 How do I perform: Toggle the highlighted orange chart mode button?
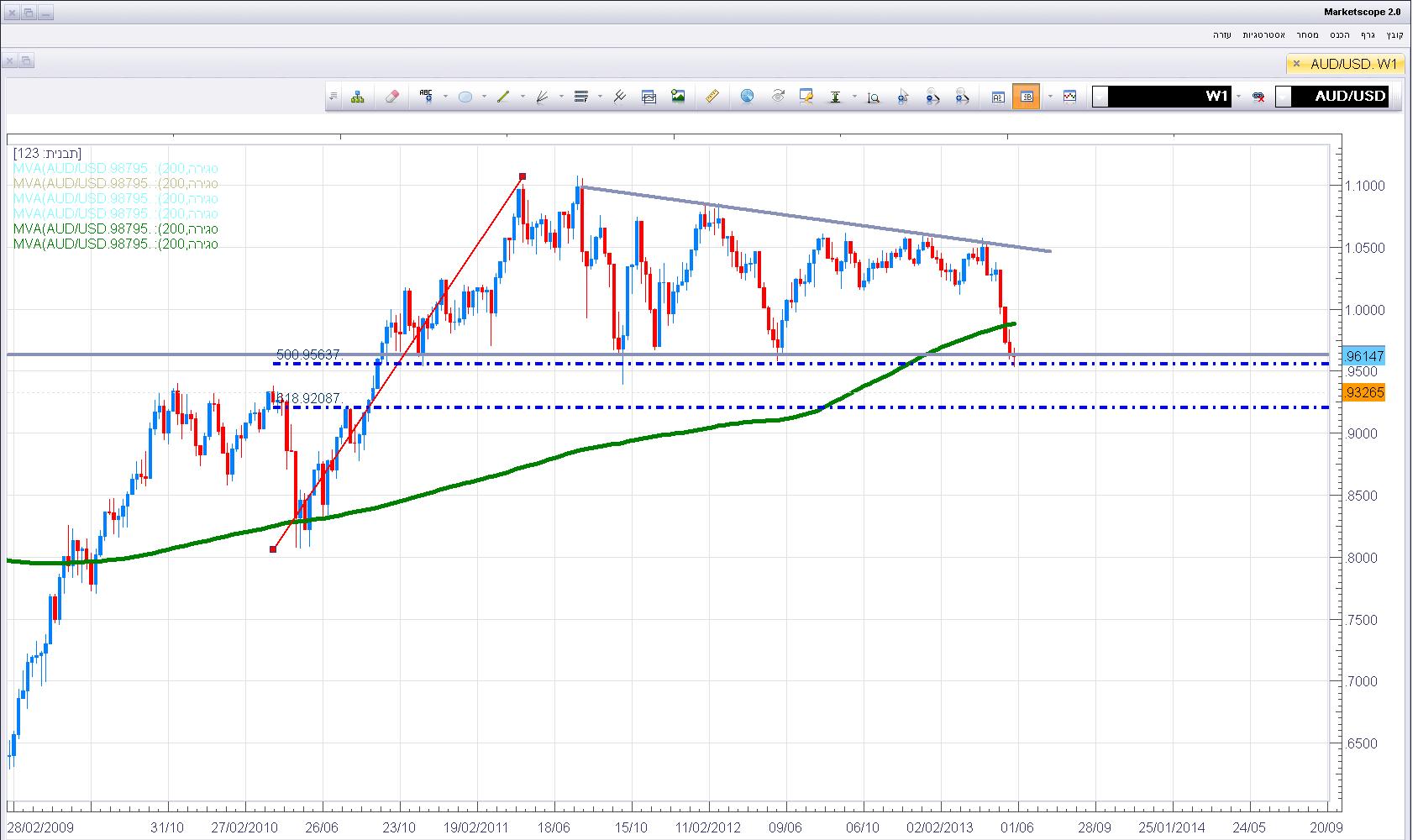click(x=1027, y=97)
